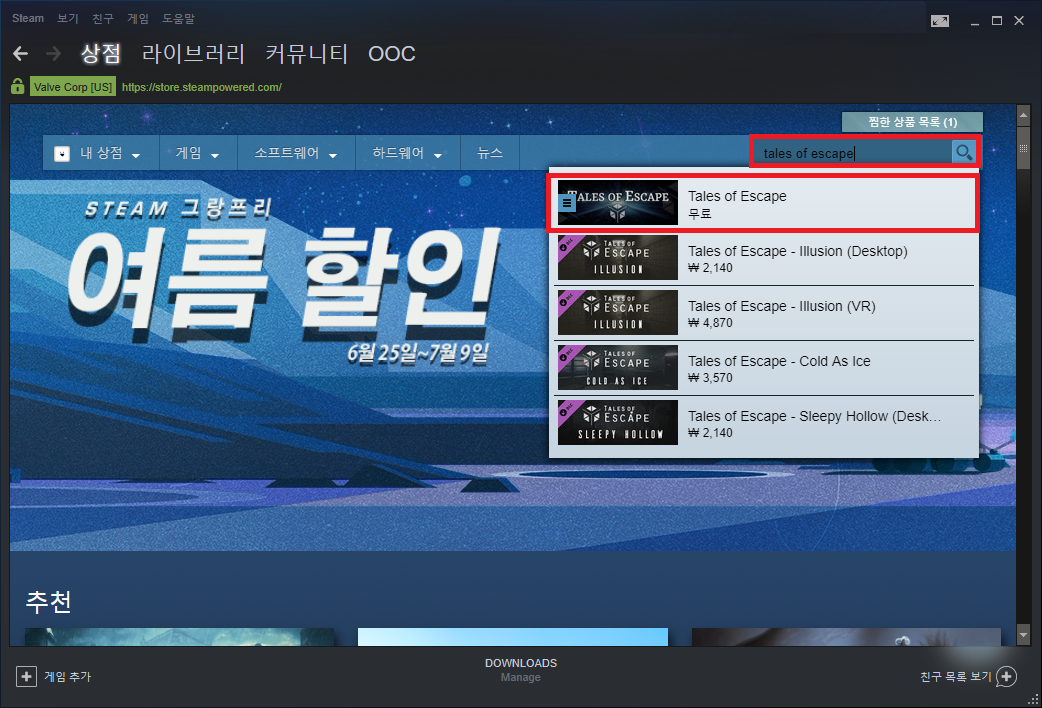Screen dimensions: 1042x708
Task: Open the Games (게임) menu in menu bar
Action: click(x=138, y=18)
